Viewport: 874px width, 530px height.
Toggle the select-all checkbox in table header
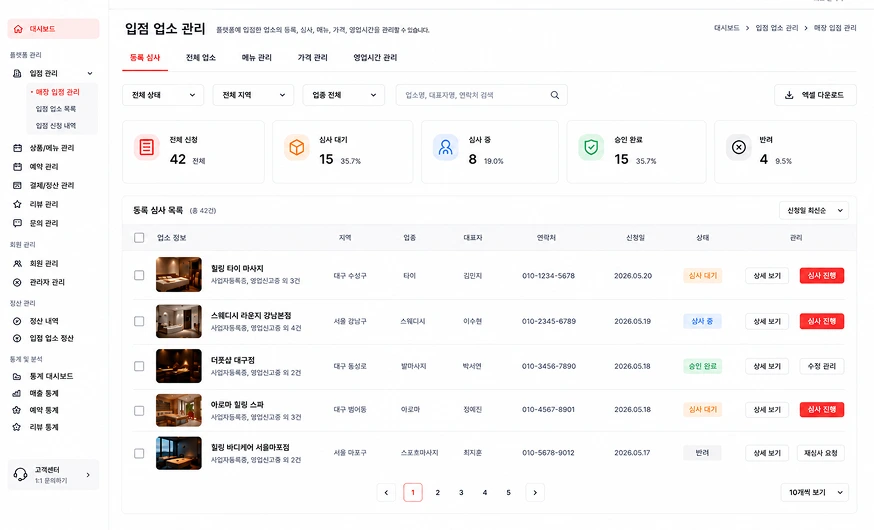pos(139,238)
